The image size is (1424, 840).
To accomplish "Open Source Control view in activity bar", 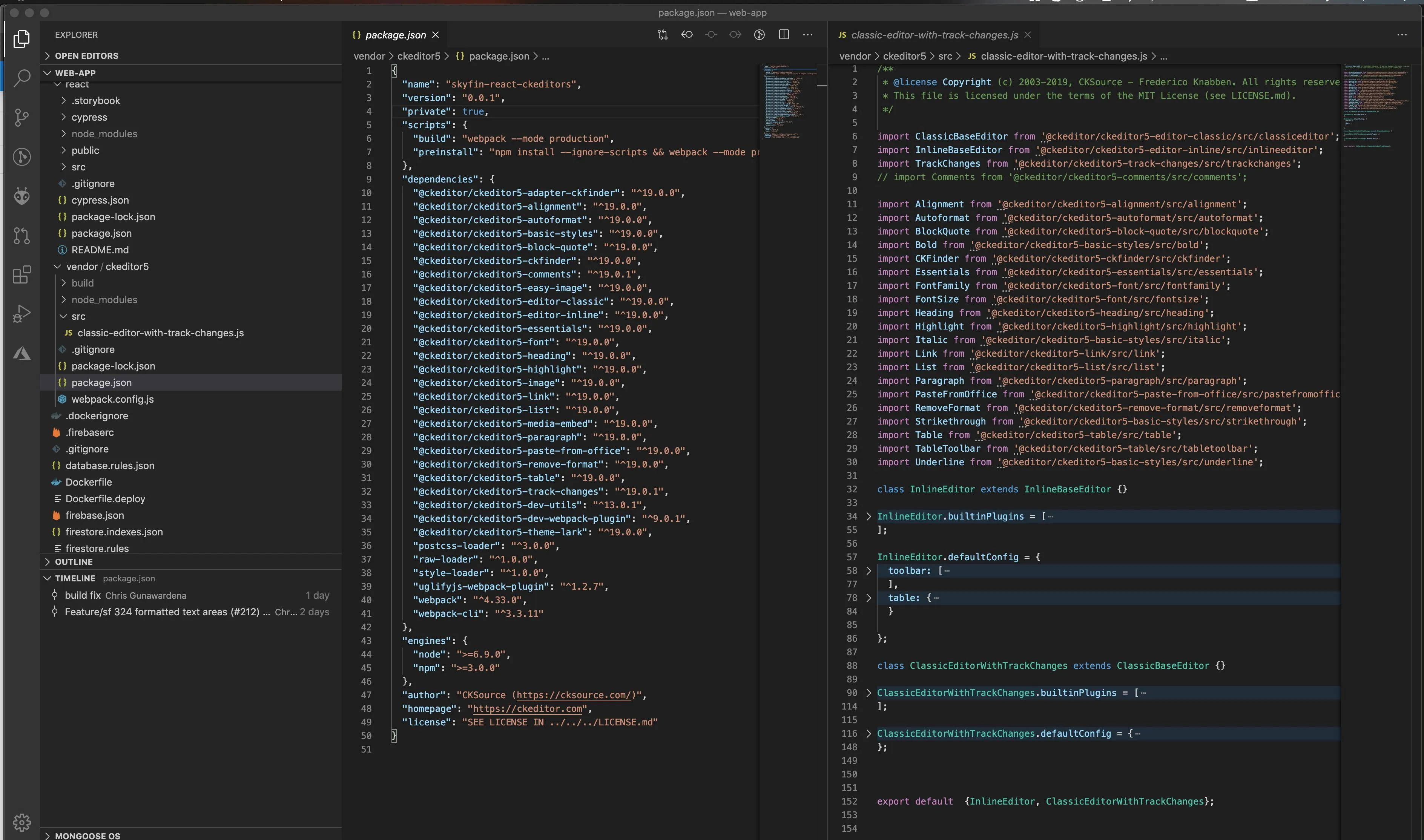I will coord(21,117).
